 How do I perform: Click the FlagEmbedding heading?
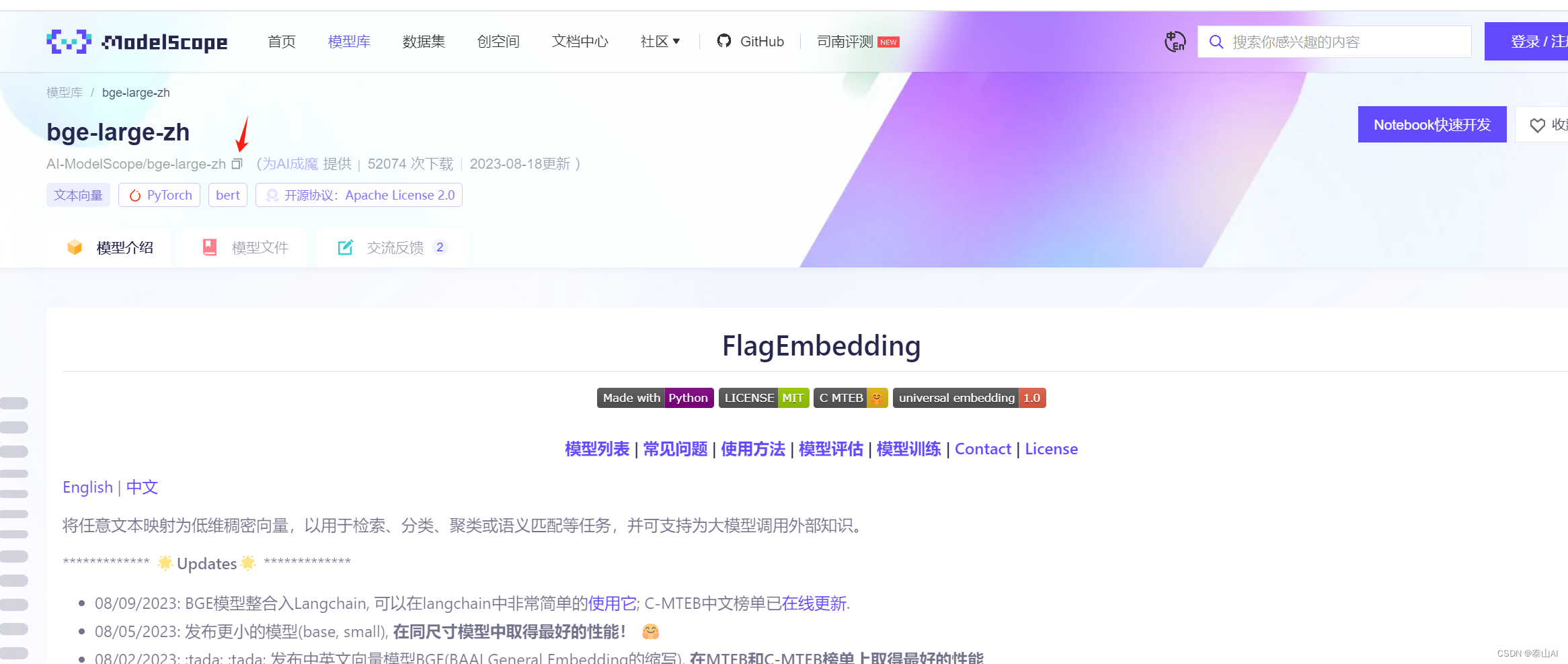click(x=822, y=346)
